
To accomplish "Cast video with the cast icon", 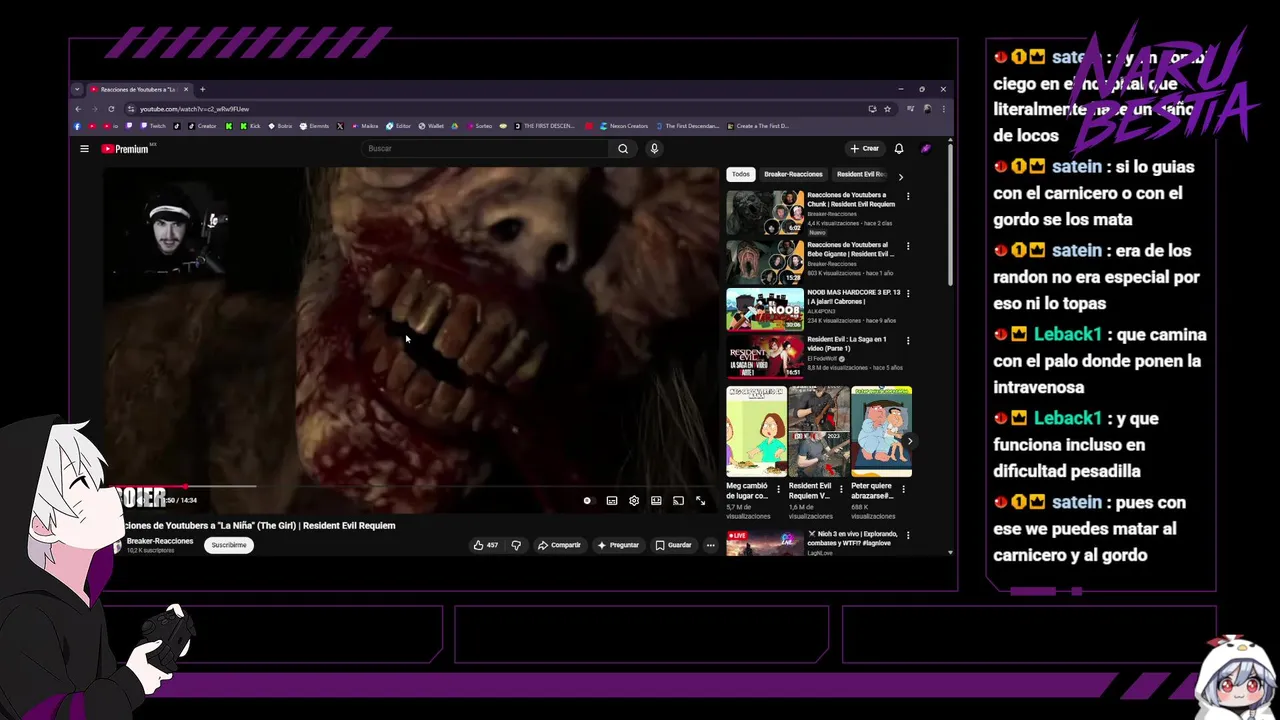I will click(678, 501).
